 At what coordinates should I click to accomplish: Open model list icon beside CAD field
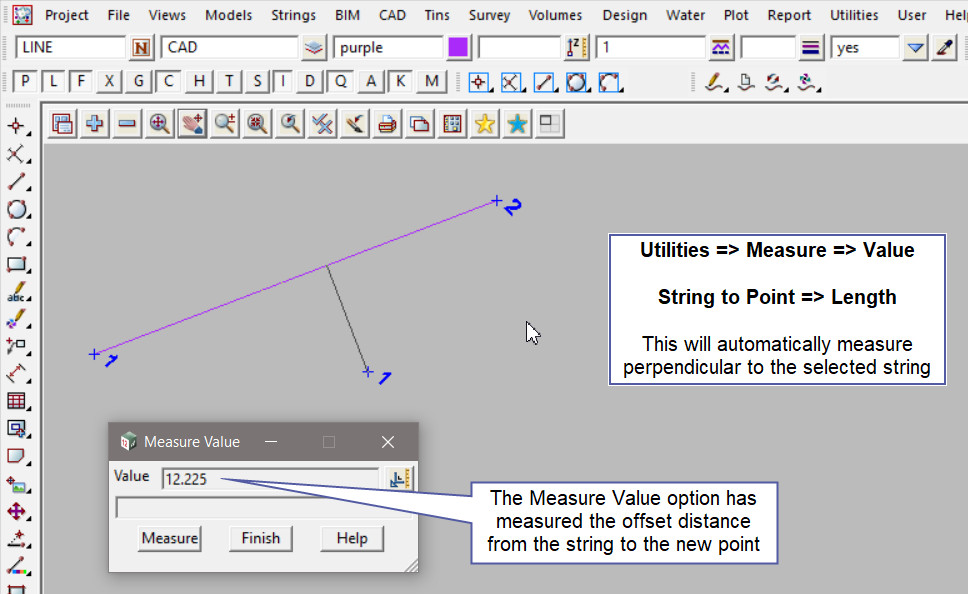coord(314,48)
